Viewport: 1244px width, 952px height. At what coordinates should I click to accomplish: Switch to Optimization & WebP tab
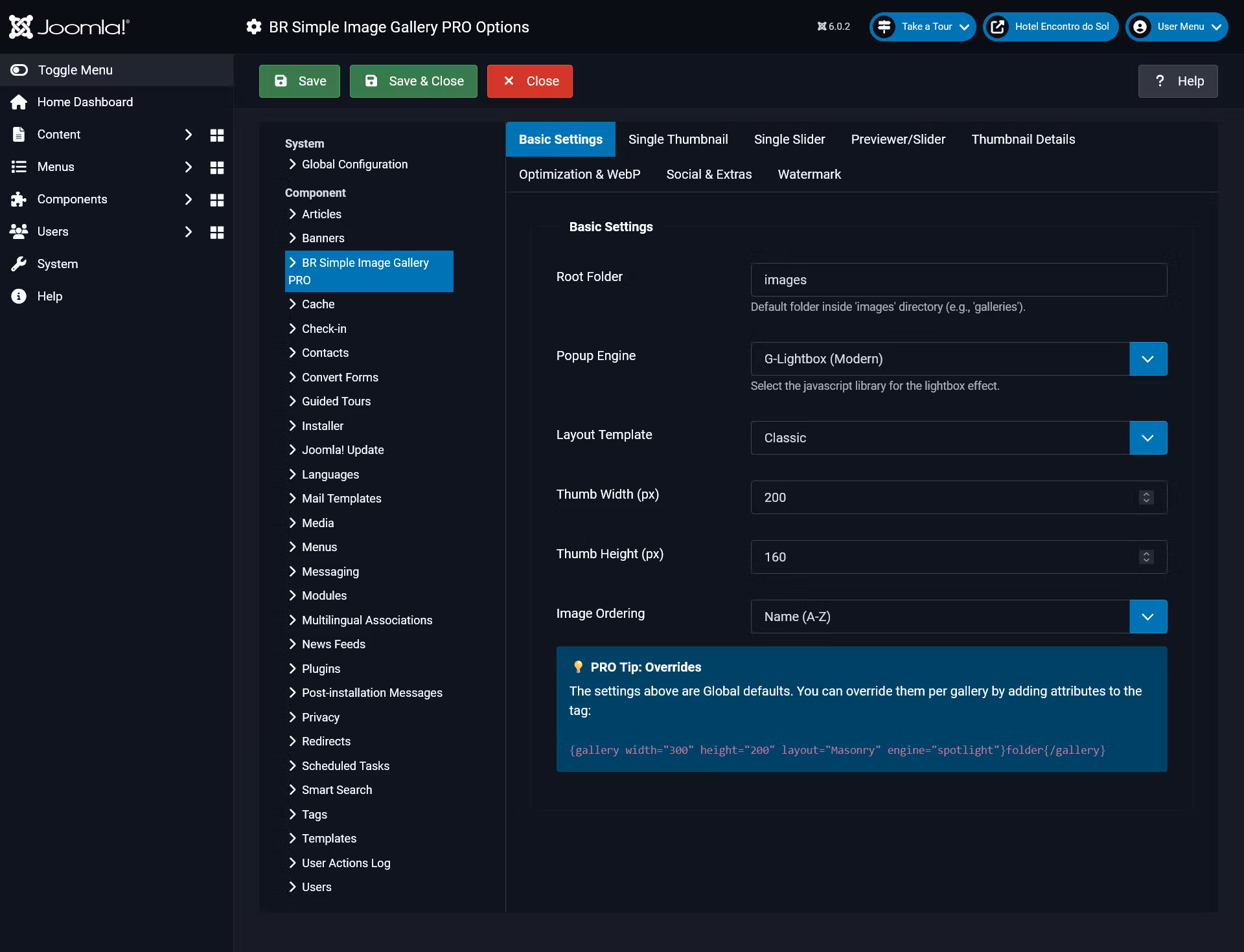pyautogui.click(x=579, y=174)
